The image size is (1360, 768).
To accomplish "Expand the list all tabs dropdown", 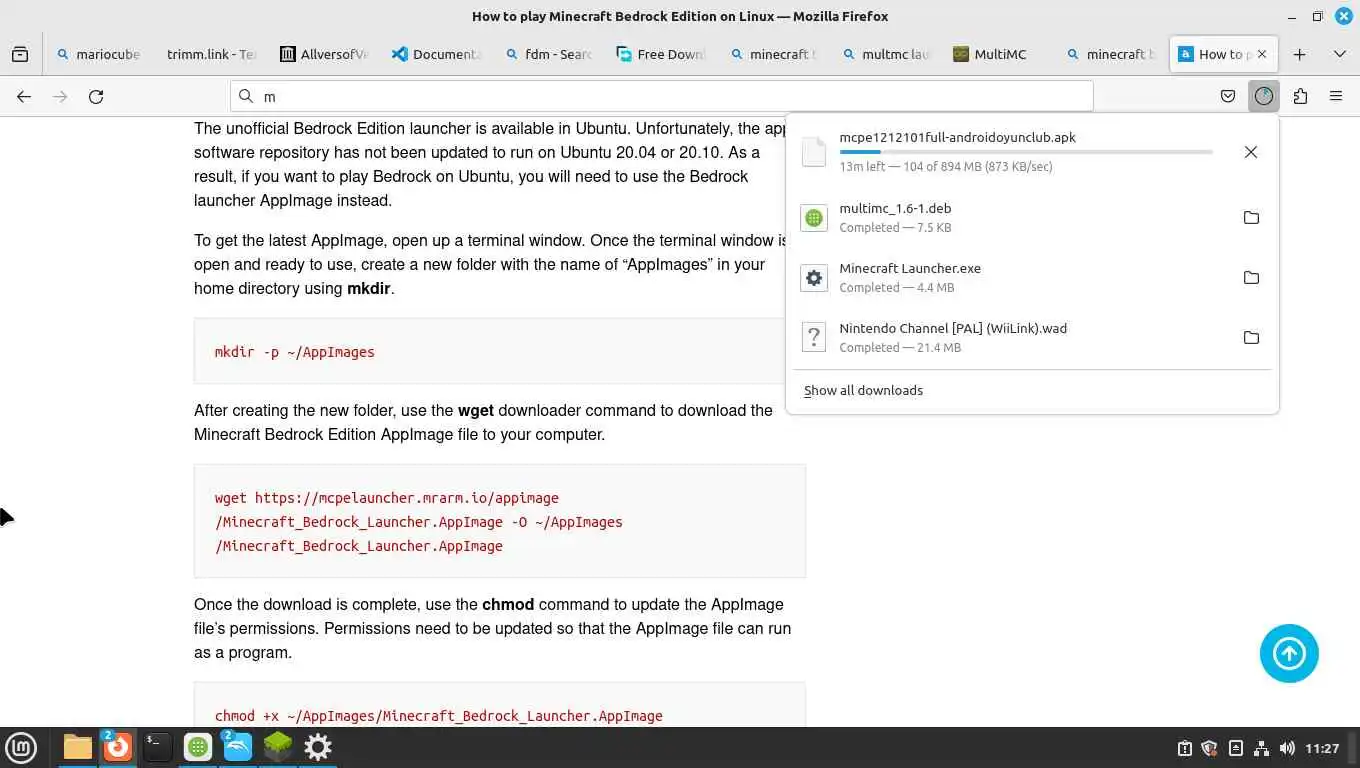I will point(1339,54).
